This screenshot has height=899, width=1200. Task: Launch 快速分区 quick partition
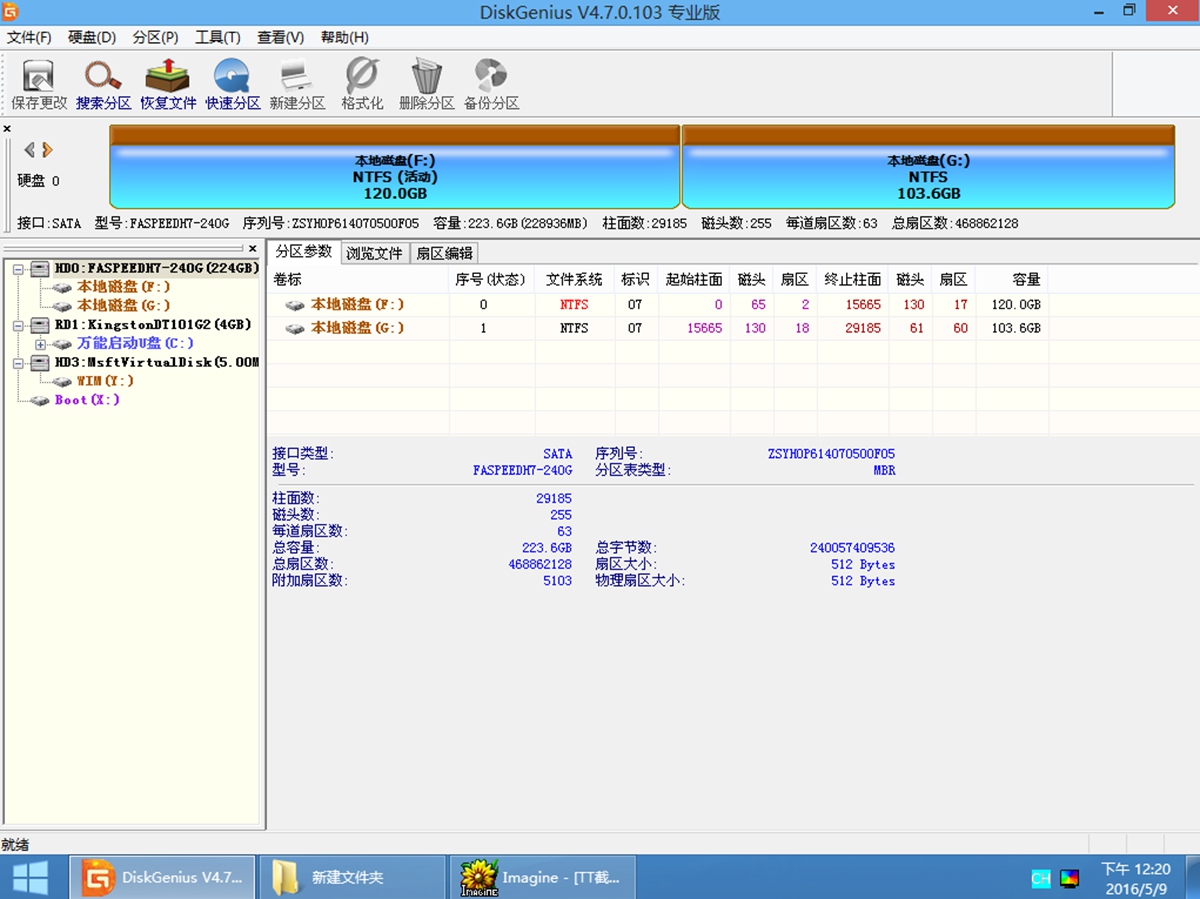pos(232,82)
